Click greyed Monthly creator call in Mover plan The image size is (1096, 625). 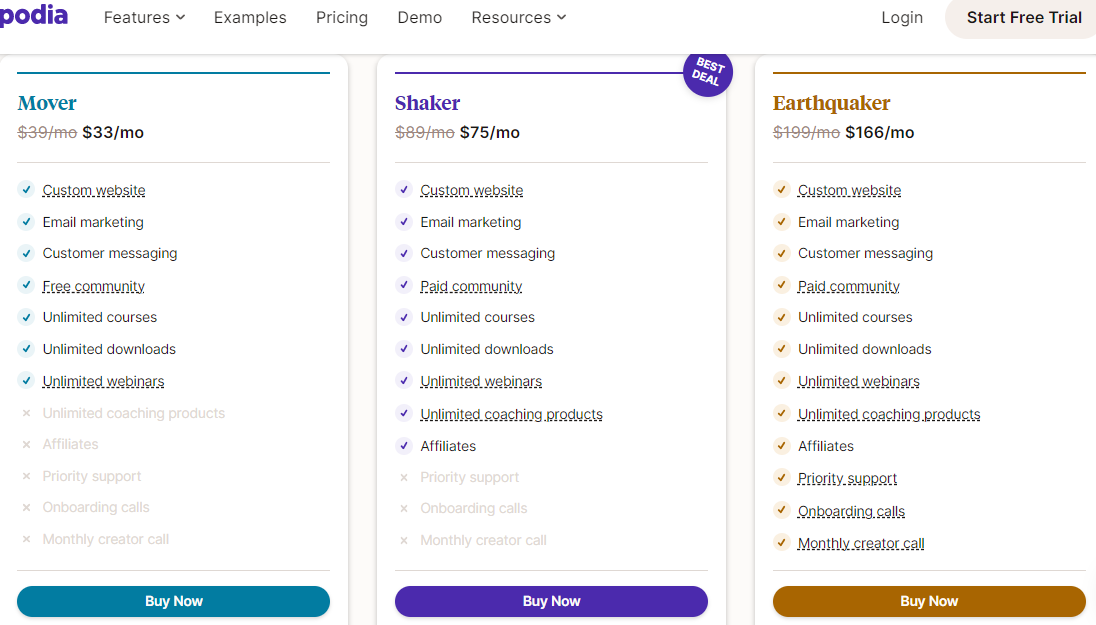tap(106, 539)
